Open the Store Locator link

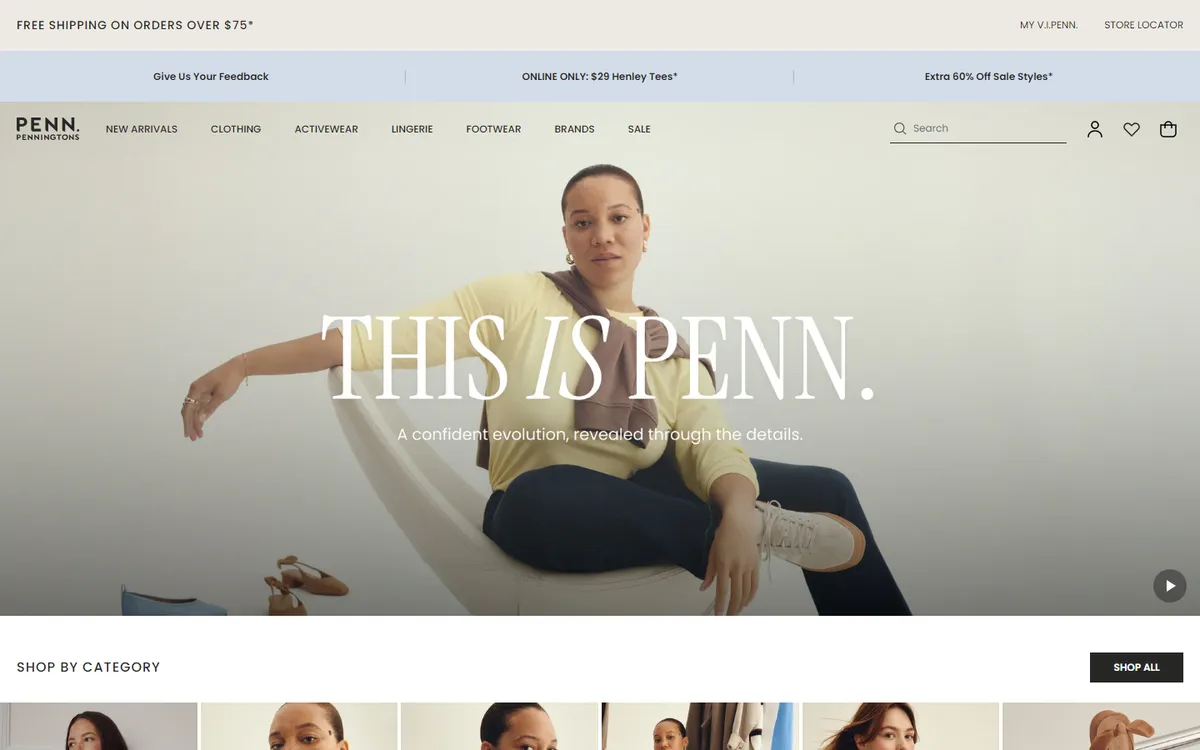coord(1144,25)
